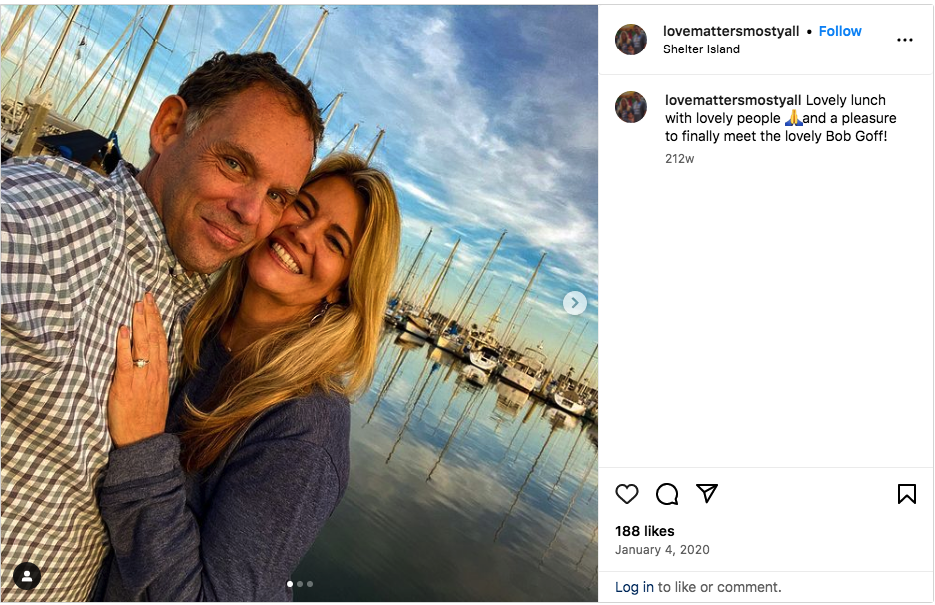The image size is (935, 605).
Task: Like the post with the heart icon
Action: pos(627,494)
